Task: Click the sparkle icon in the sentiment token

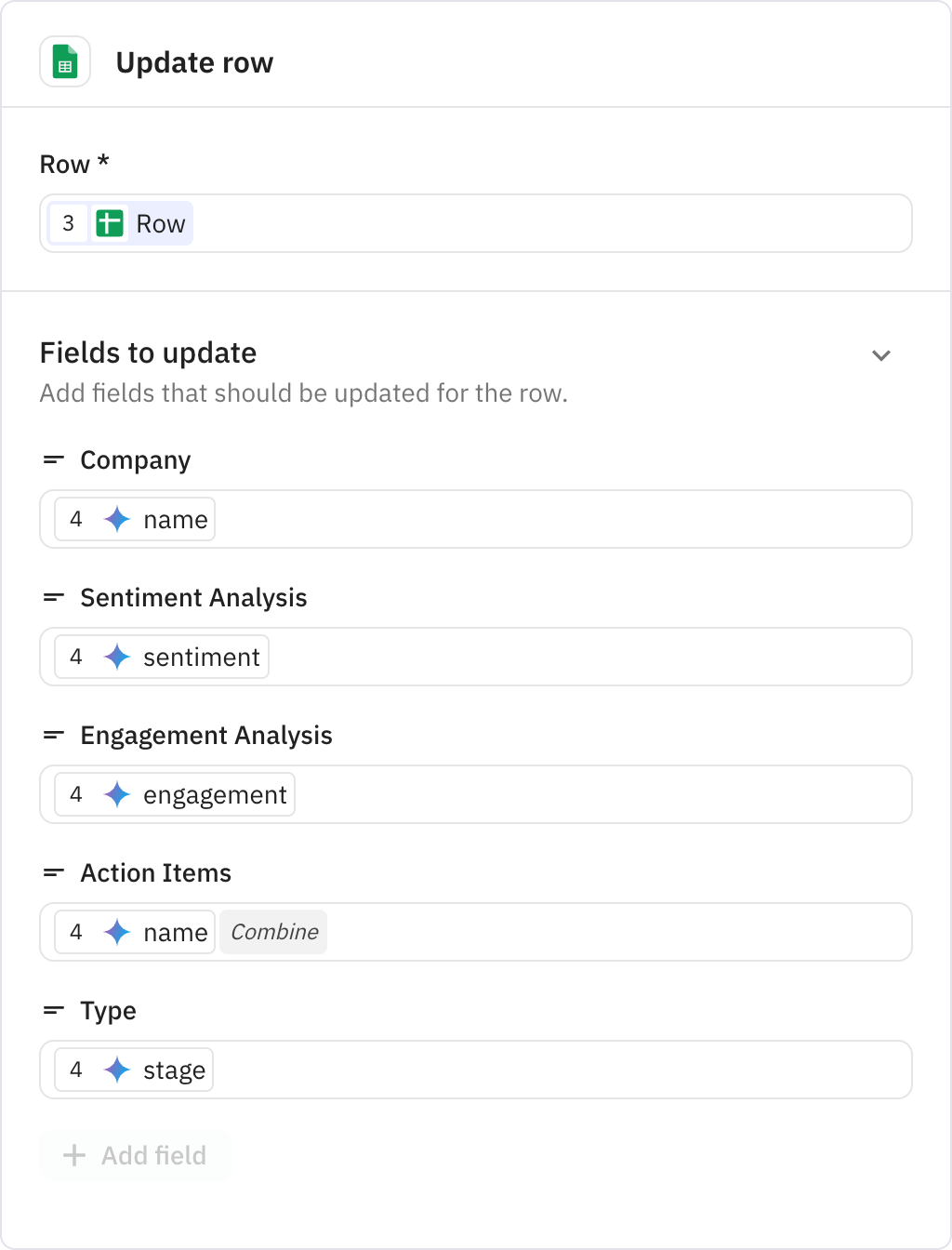Action: (x=117, y=657)
